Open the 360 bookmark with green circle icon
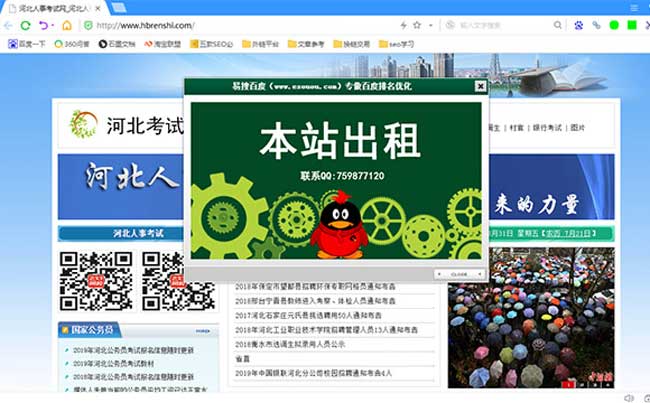This screenshot has width=650, height=403. (72, 44)
